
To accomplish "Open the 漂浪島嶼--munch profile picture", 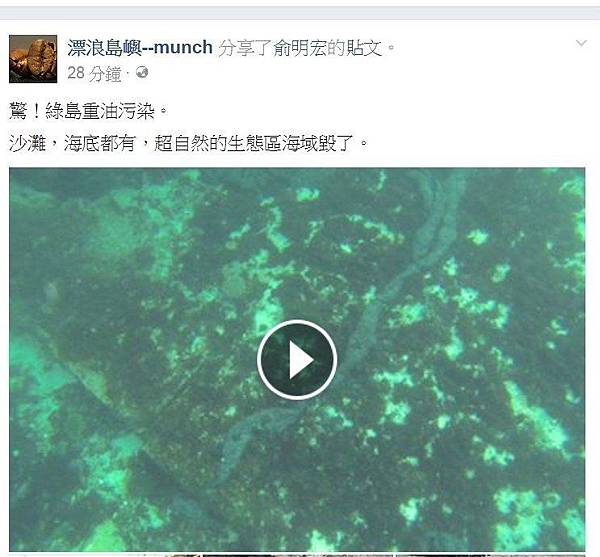I will (33, 59).
